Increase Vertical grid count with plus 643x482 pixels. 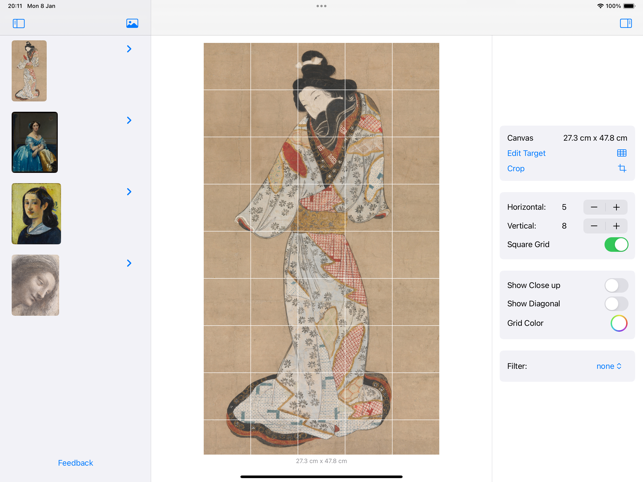pos(616,226)
